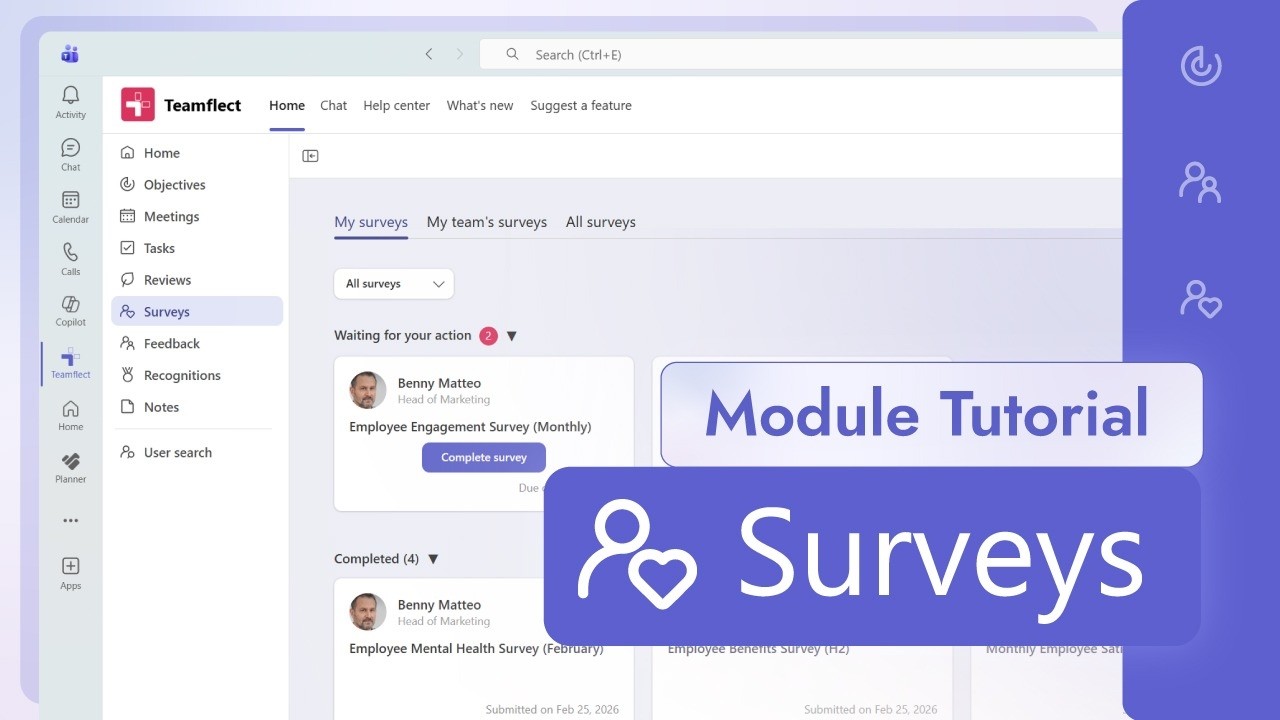This screenshot has height=720, width=1280.
Task: Switch to the Chat header tab
Action: click(x=334, y=105)
